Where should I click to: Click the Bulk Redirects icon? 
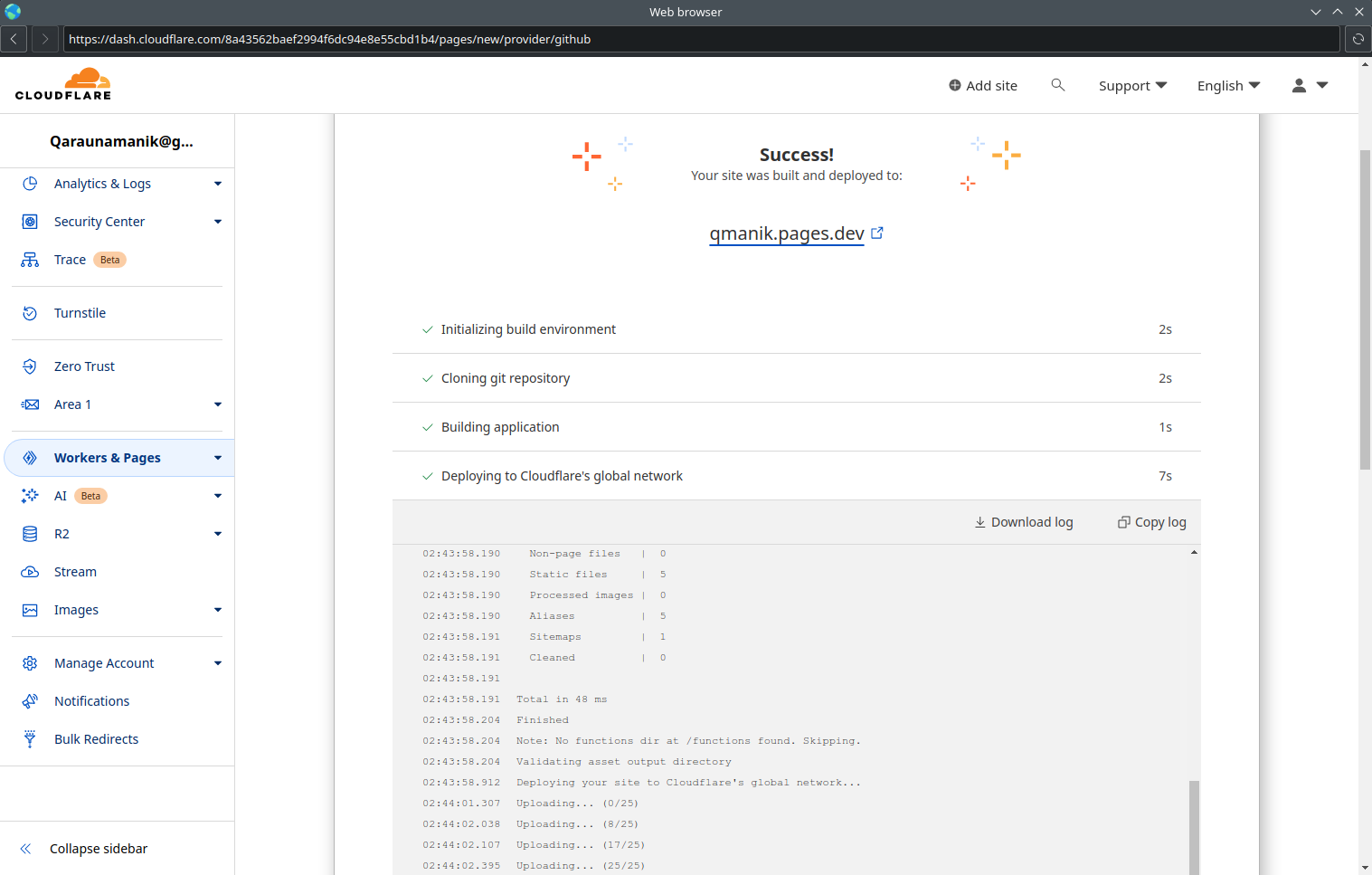30,739
